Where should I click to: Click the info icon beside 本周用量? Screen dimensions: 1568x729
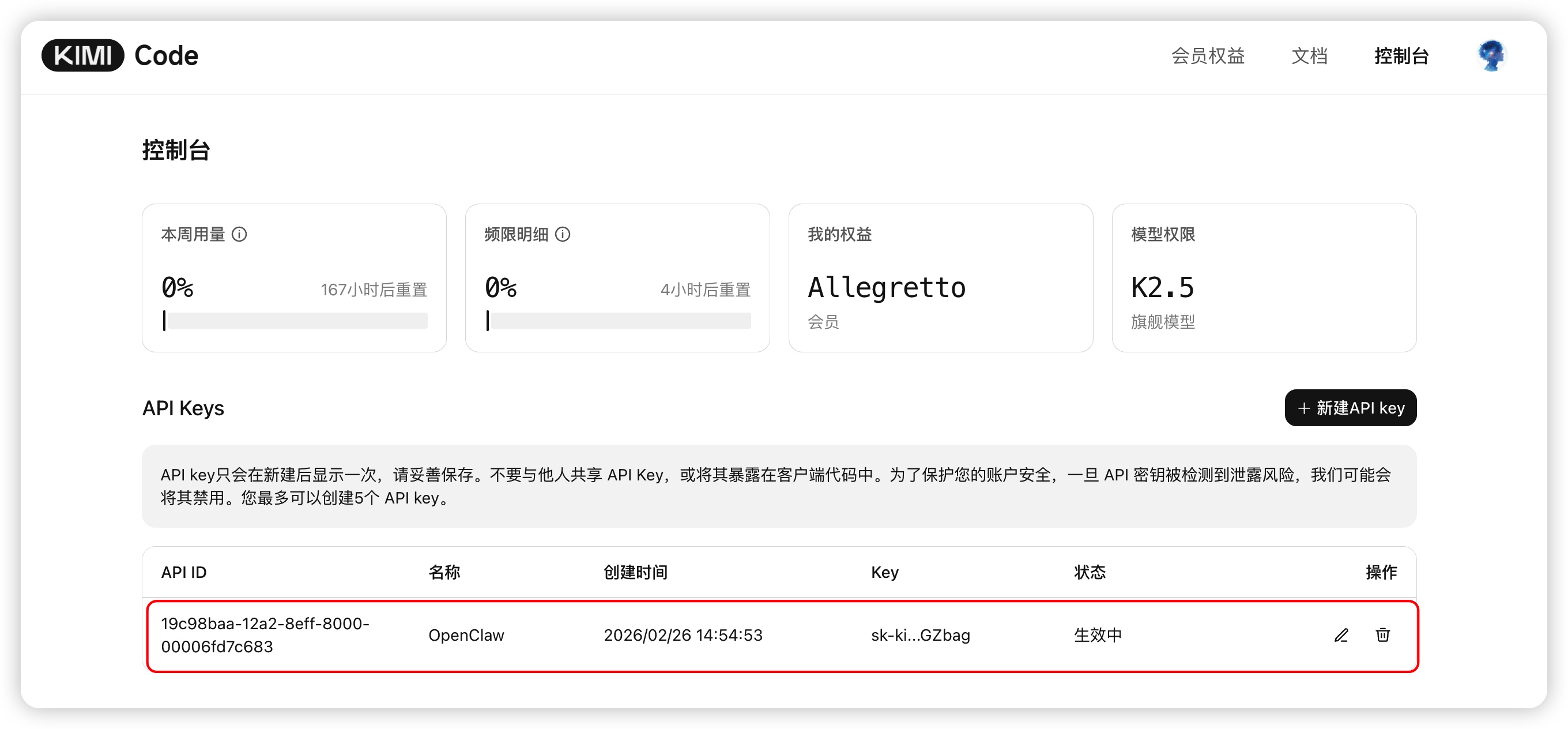tap(239, 235)
